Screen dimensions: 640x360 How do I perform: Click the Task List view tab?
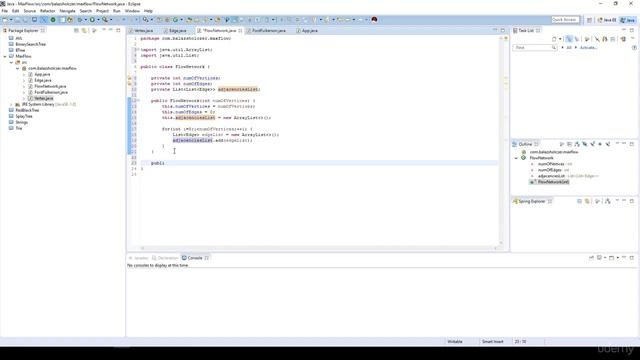(526, 31)
